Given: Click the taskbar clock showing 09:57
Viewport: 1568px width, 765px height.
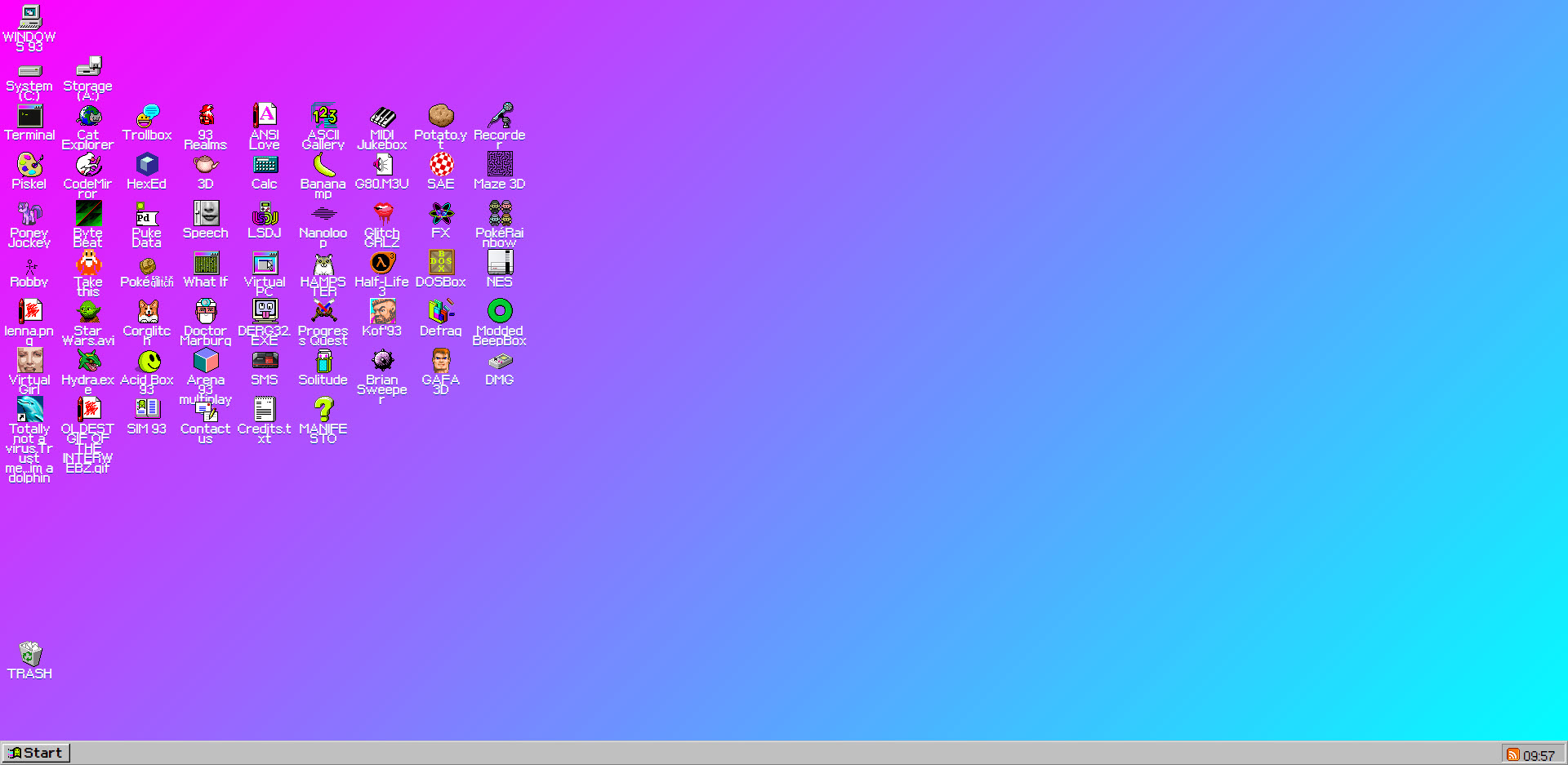Looking at the screenshot, I should [1539, 755].
